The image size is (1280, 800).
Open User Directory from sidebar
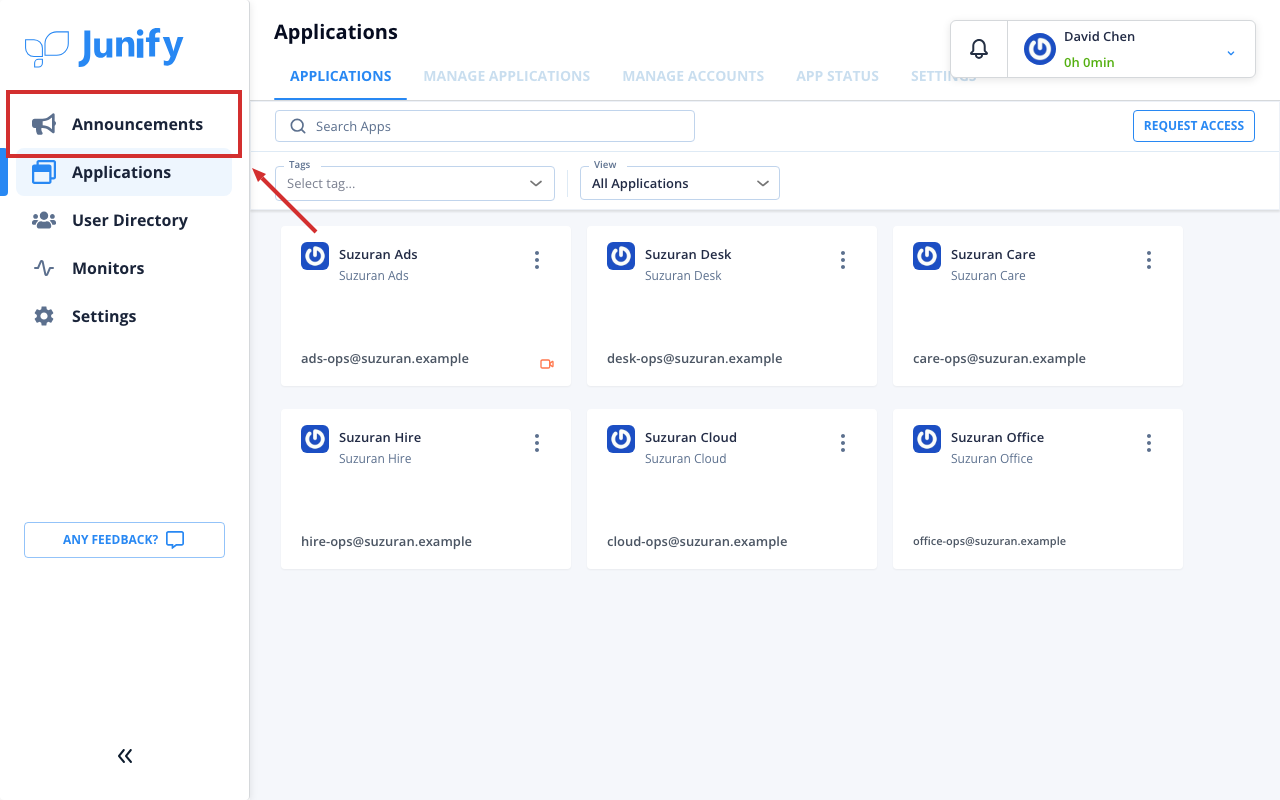pyautogui.click(x=124, y=220)
